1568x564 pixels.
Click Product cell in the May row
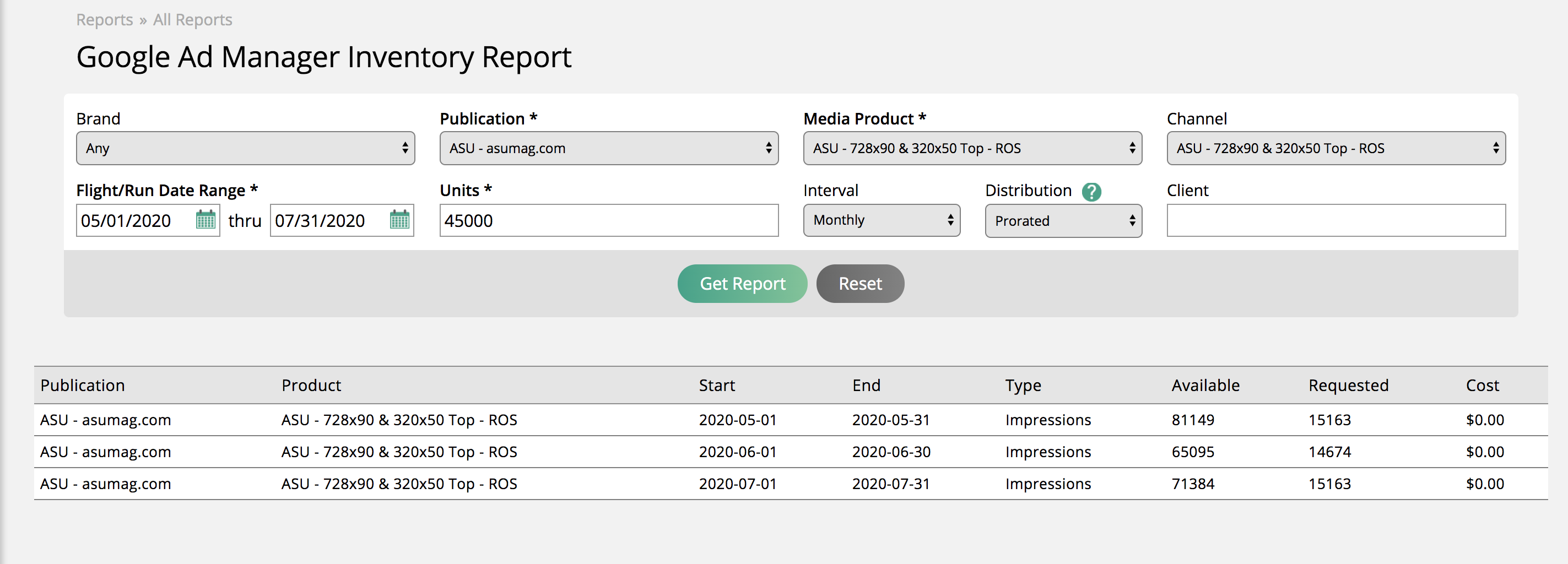[399, 420]
